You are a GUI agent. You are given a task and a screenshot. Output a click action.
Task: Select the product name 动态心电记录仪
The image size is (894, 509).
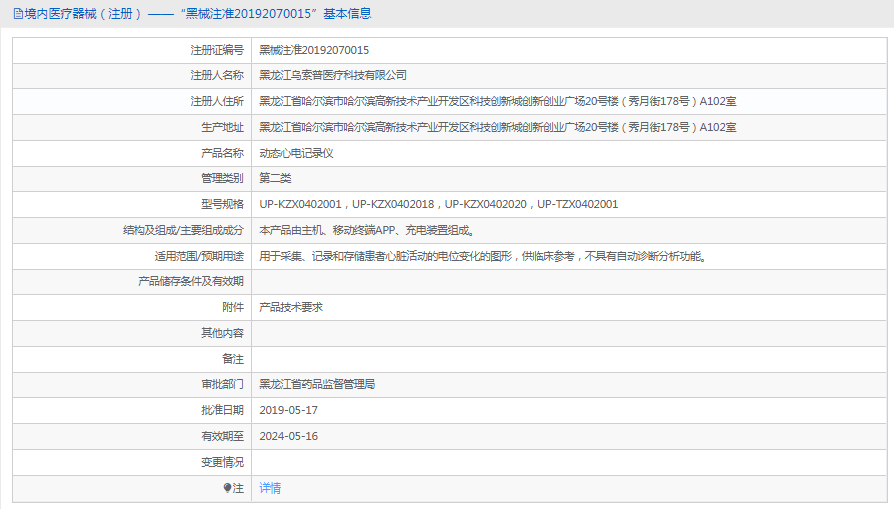pyautogui.click(x=296, y=153)
